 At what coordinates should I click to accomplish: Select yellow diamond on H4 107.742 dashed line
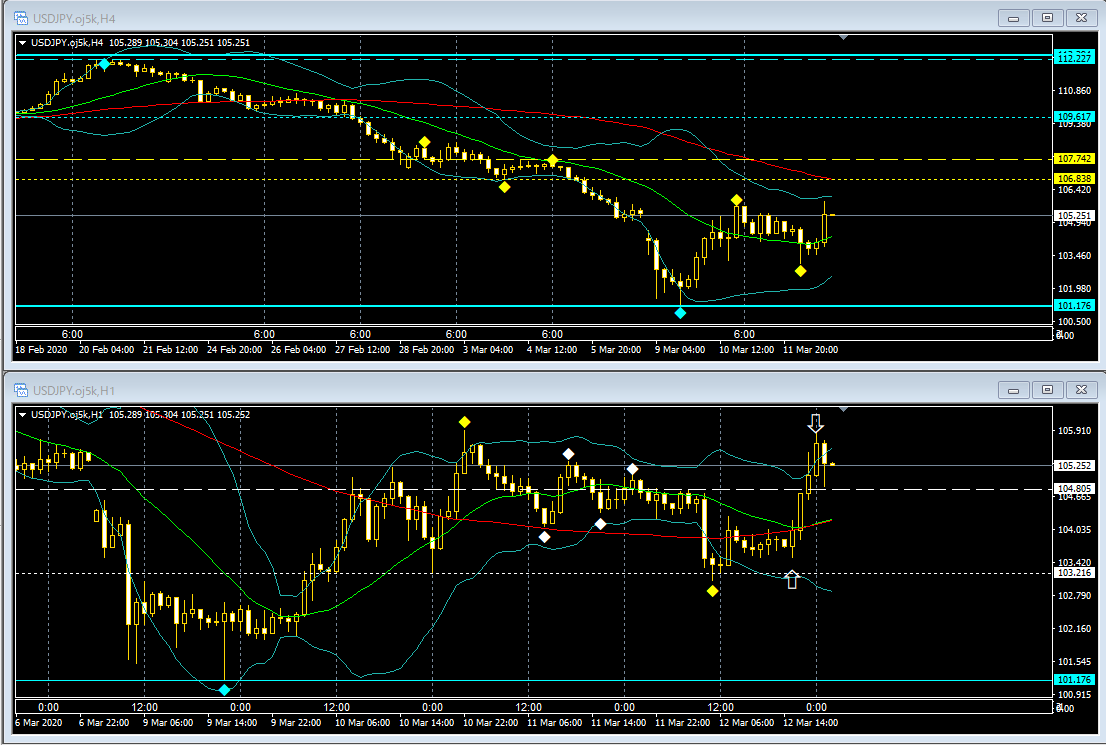(553, 160)
